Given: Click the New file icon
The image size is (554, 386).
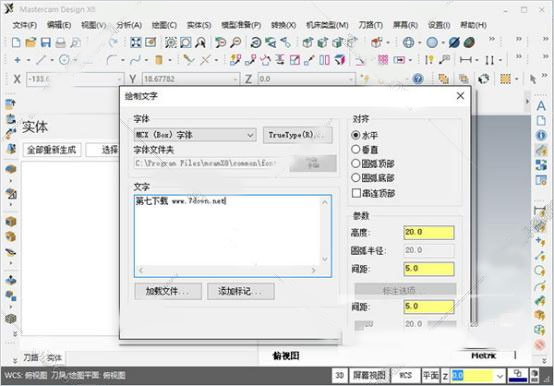Looking at the screenshot, I should [16, 42].
